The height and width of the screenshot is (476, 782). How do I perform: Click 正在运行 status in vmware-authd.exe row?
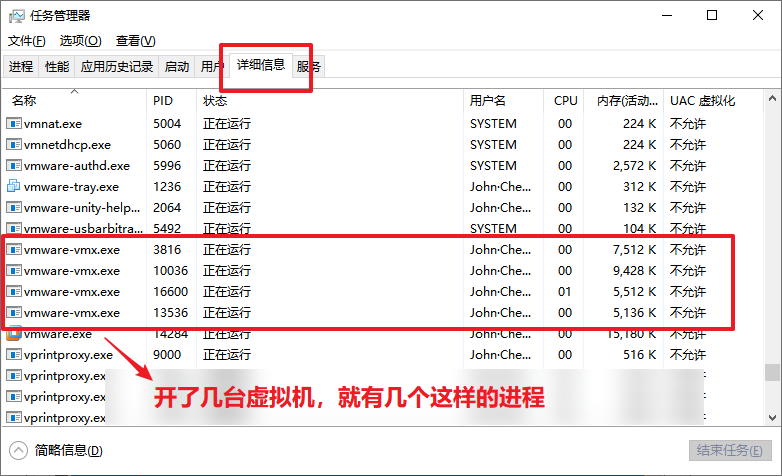pyautogui.click(x=227, y=166)
